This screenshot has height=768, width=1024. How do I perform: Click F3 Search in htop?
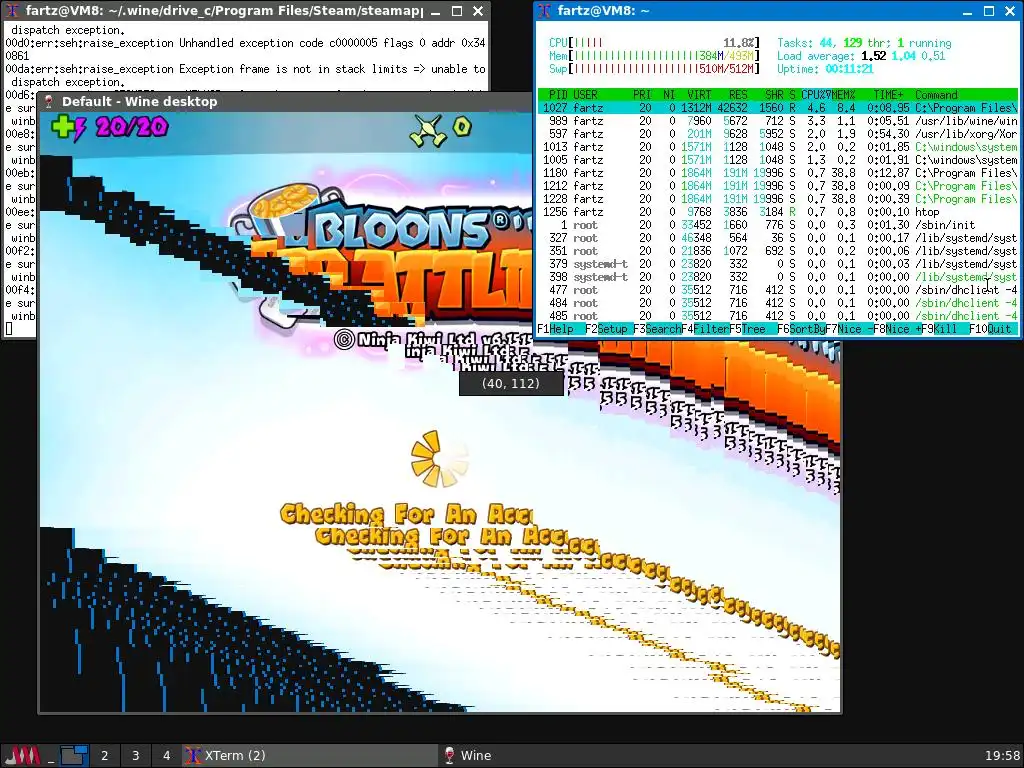tap(657, 329)
